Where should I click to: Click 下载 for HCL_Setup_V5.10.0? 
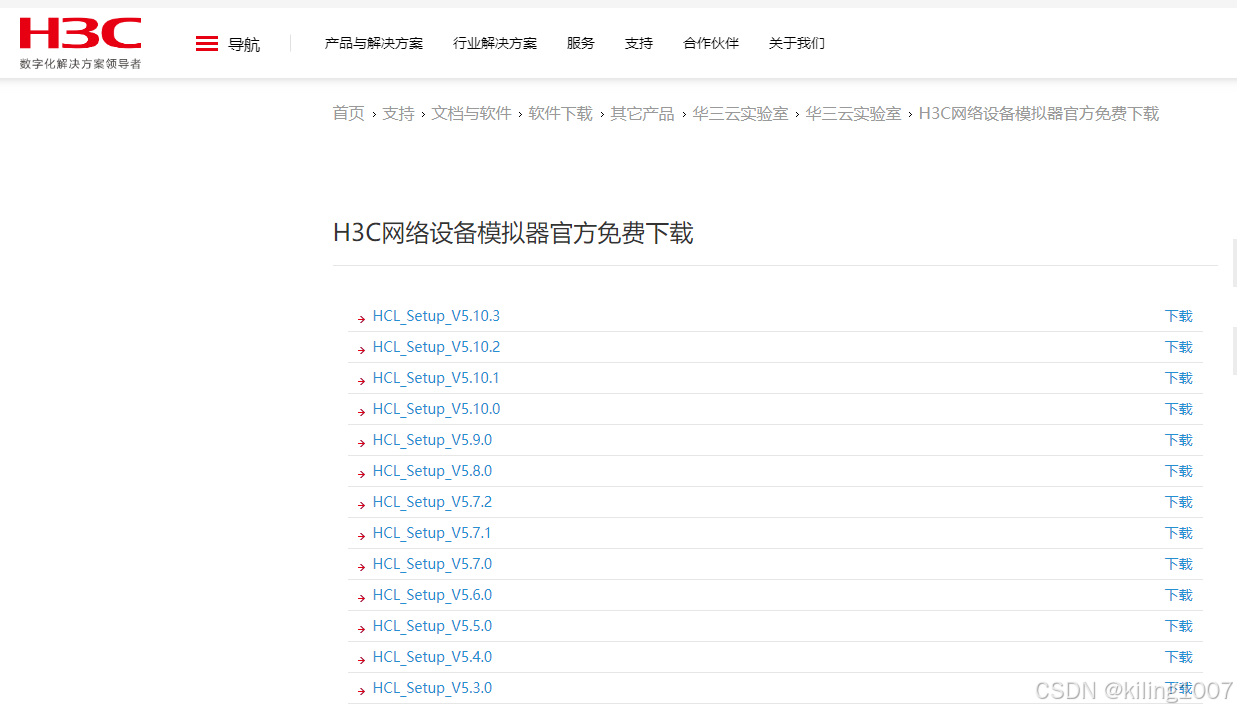pyautogui.click(x=1179, y=409)
